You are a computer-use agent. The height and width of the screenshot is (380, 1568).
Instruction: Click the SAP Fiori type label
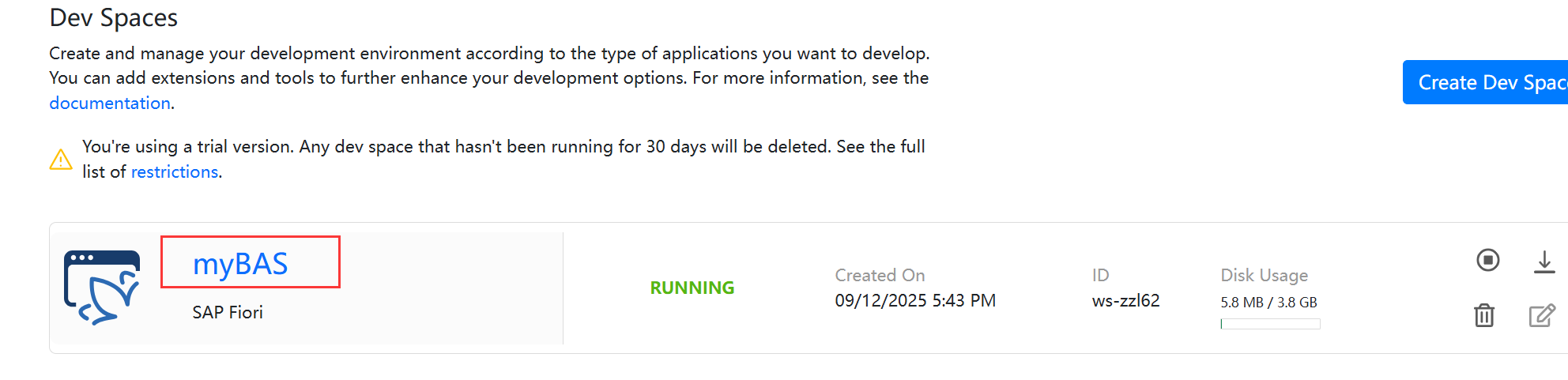tap(228, 312)
